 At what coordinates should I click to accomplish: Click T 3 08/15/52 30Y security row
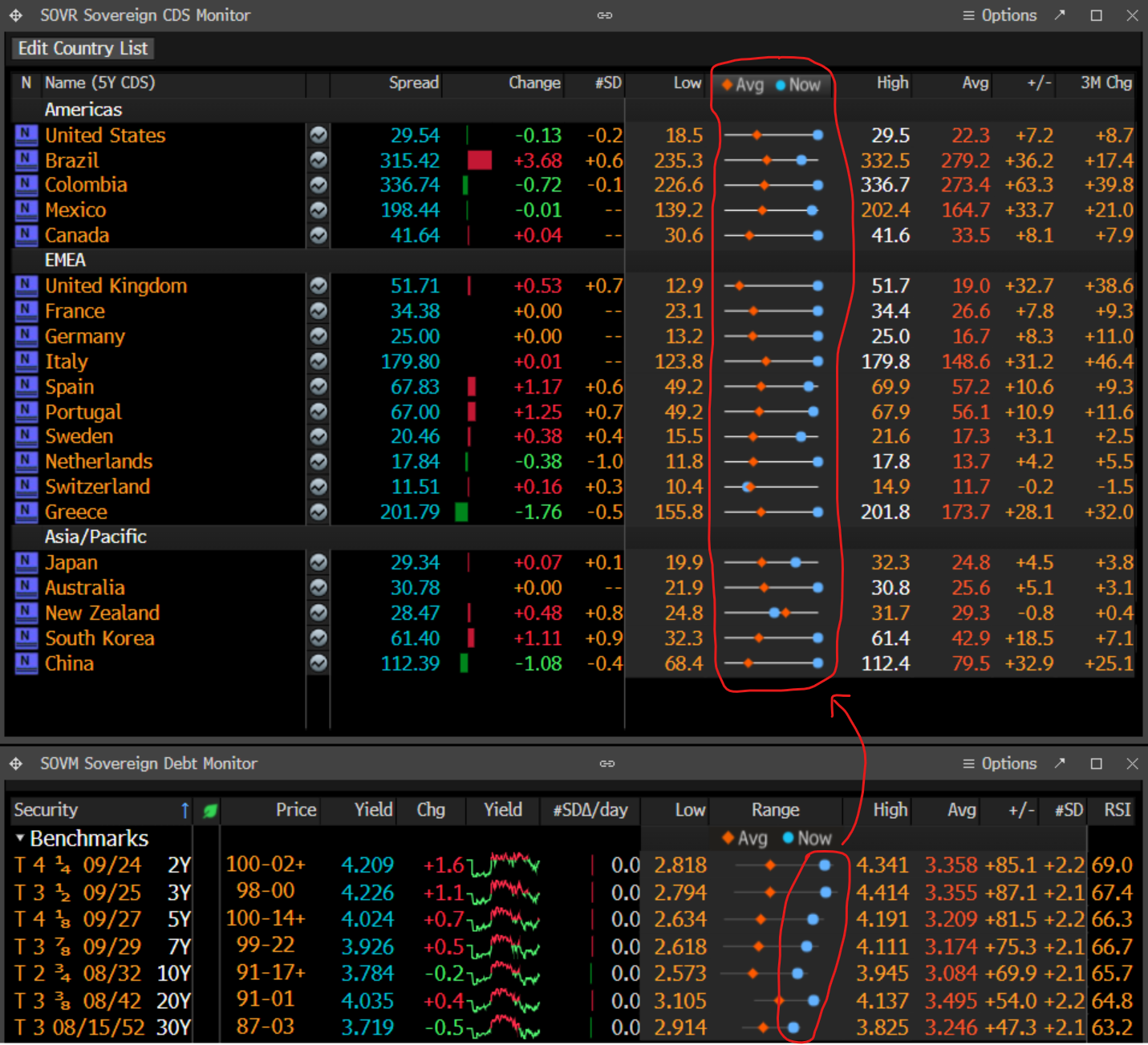pos(103,1027)
